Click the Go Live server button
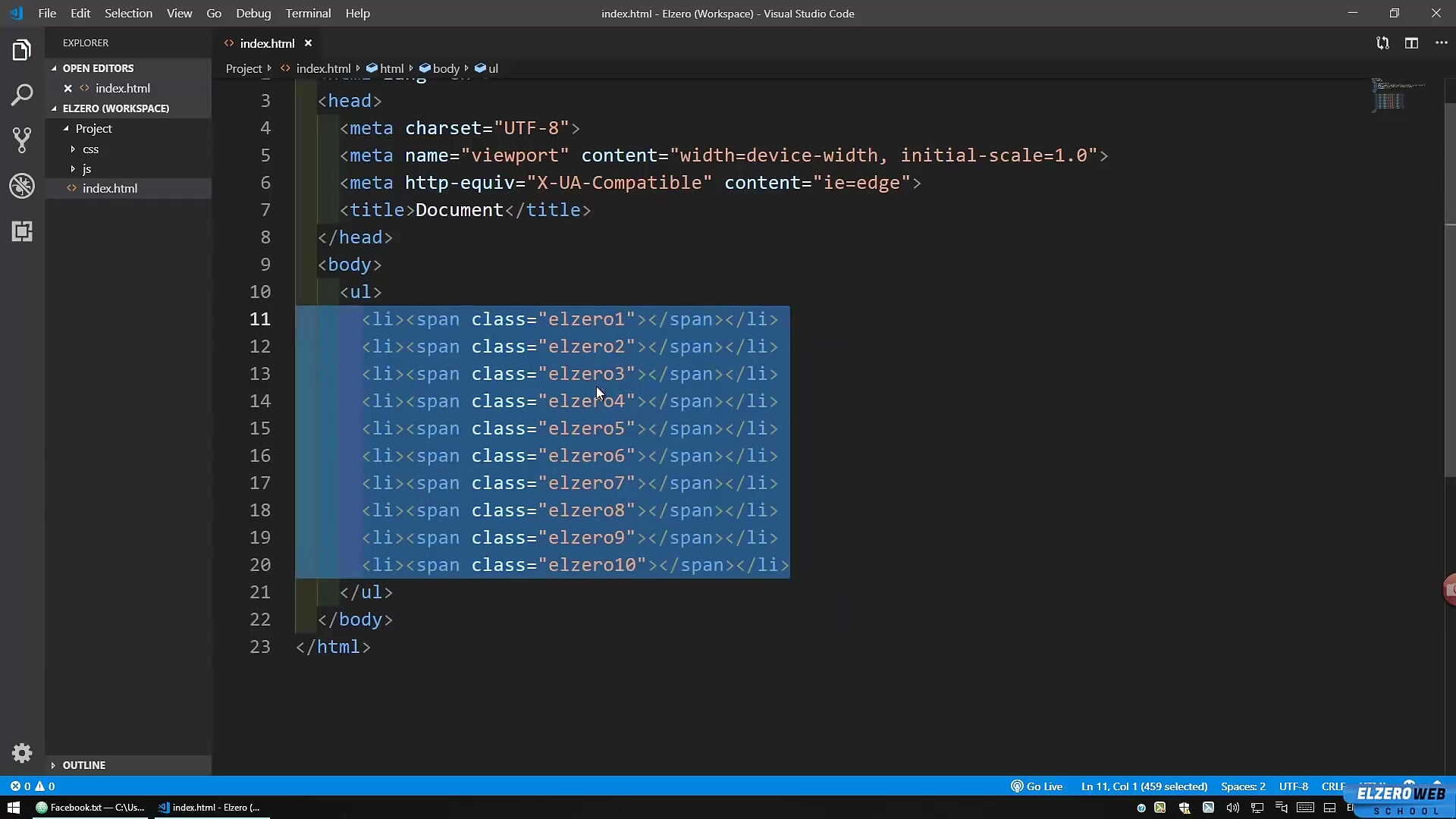The image size is (1456, 819). click(1037, 786)
